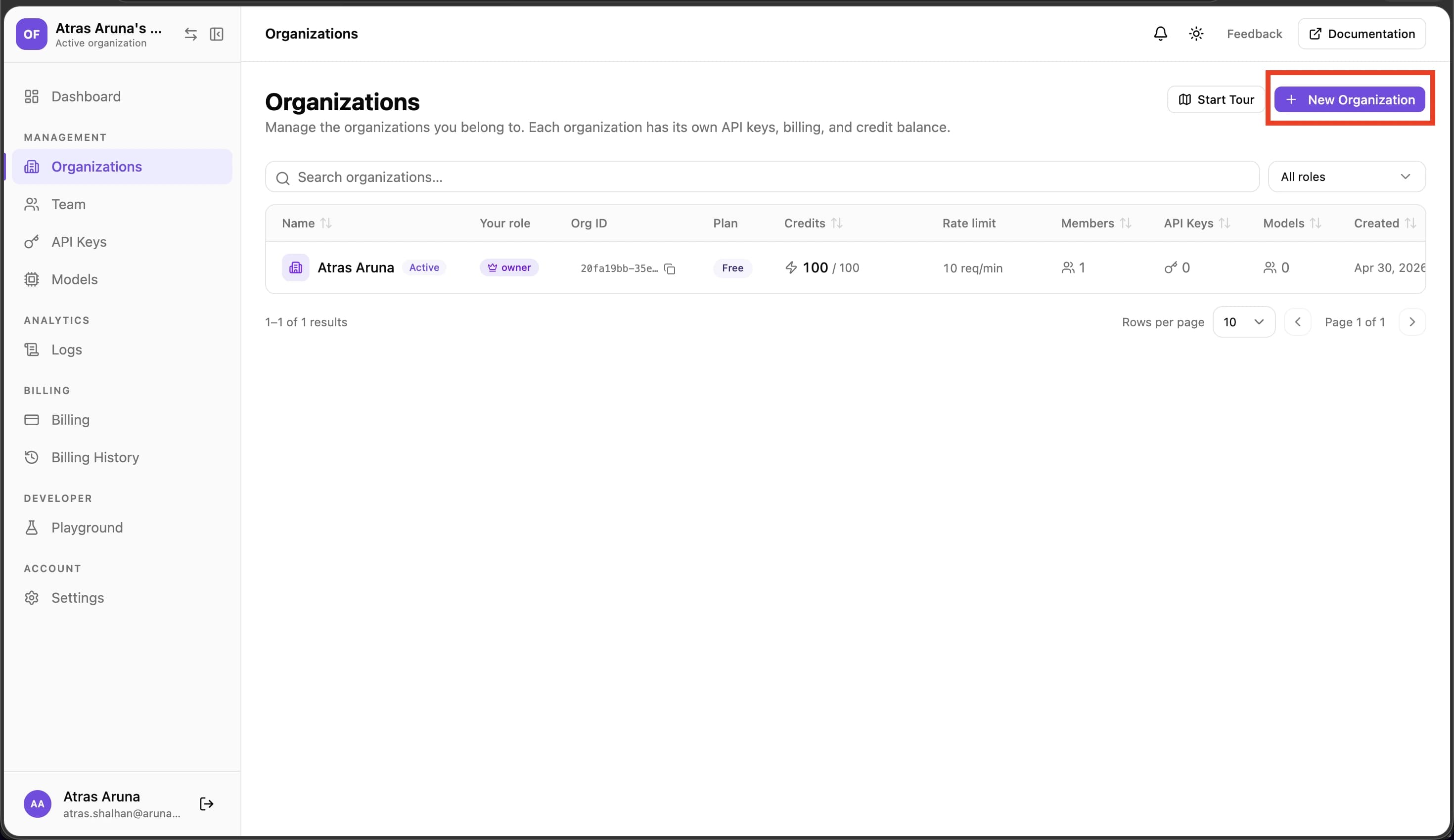
Task: Go to Dashboard in sidebar
Action: click(x=122, y=96)
